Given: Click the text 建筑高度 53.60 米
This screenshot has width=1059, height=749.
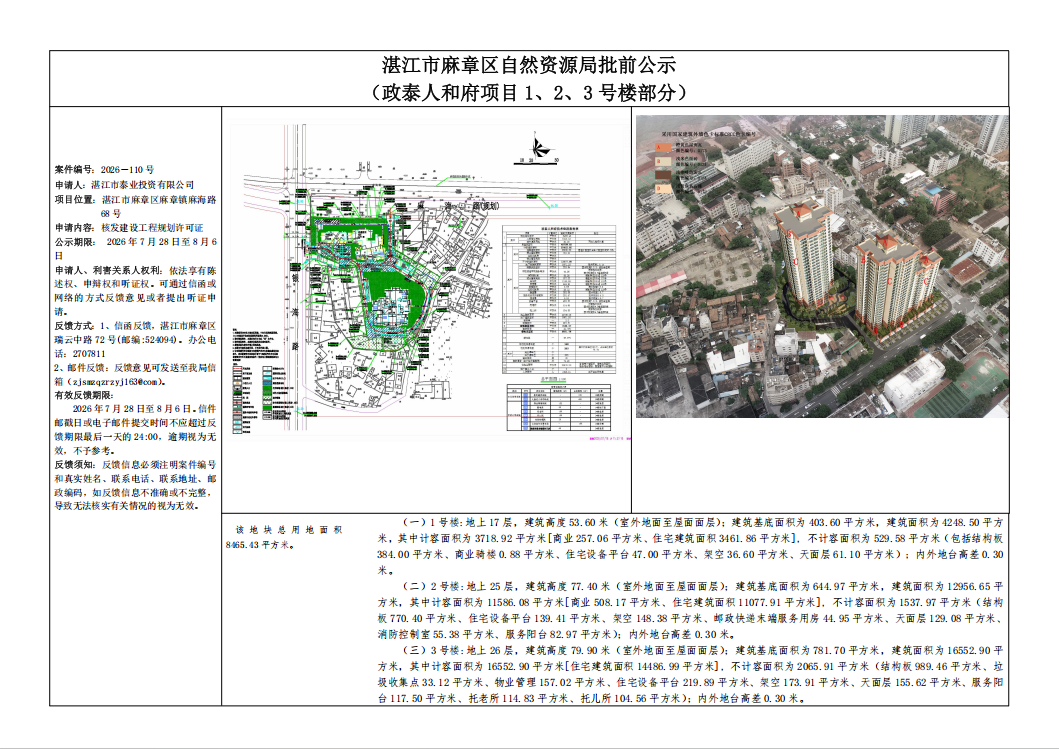Looking at the screenshot, I should pyautogui.click(x=567, y=523).
